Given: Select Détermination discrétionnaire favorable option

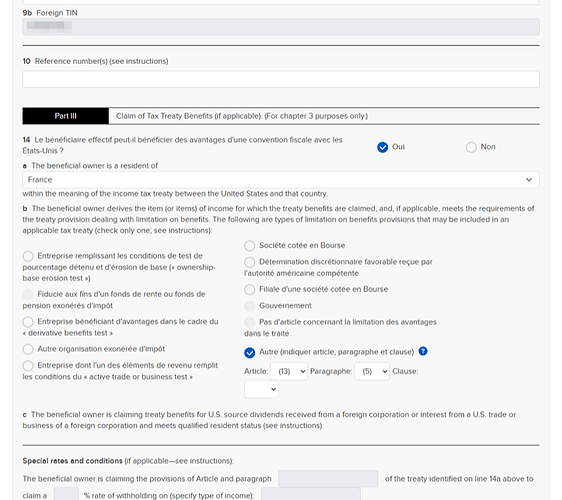Looking at the screenshot, I should (x=249, y=262).
